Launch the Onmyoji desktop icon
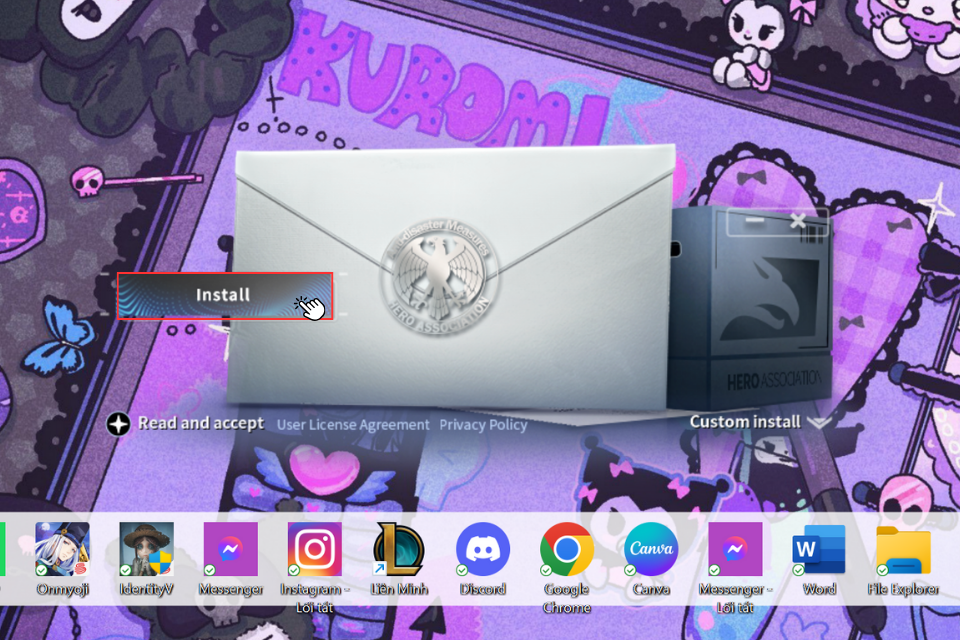This screenshot has height=640, width=960. (x=62, y=549)
